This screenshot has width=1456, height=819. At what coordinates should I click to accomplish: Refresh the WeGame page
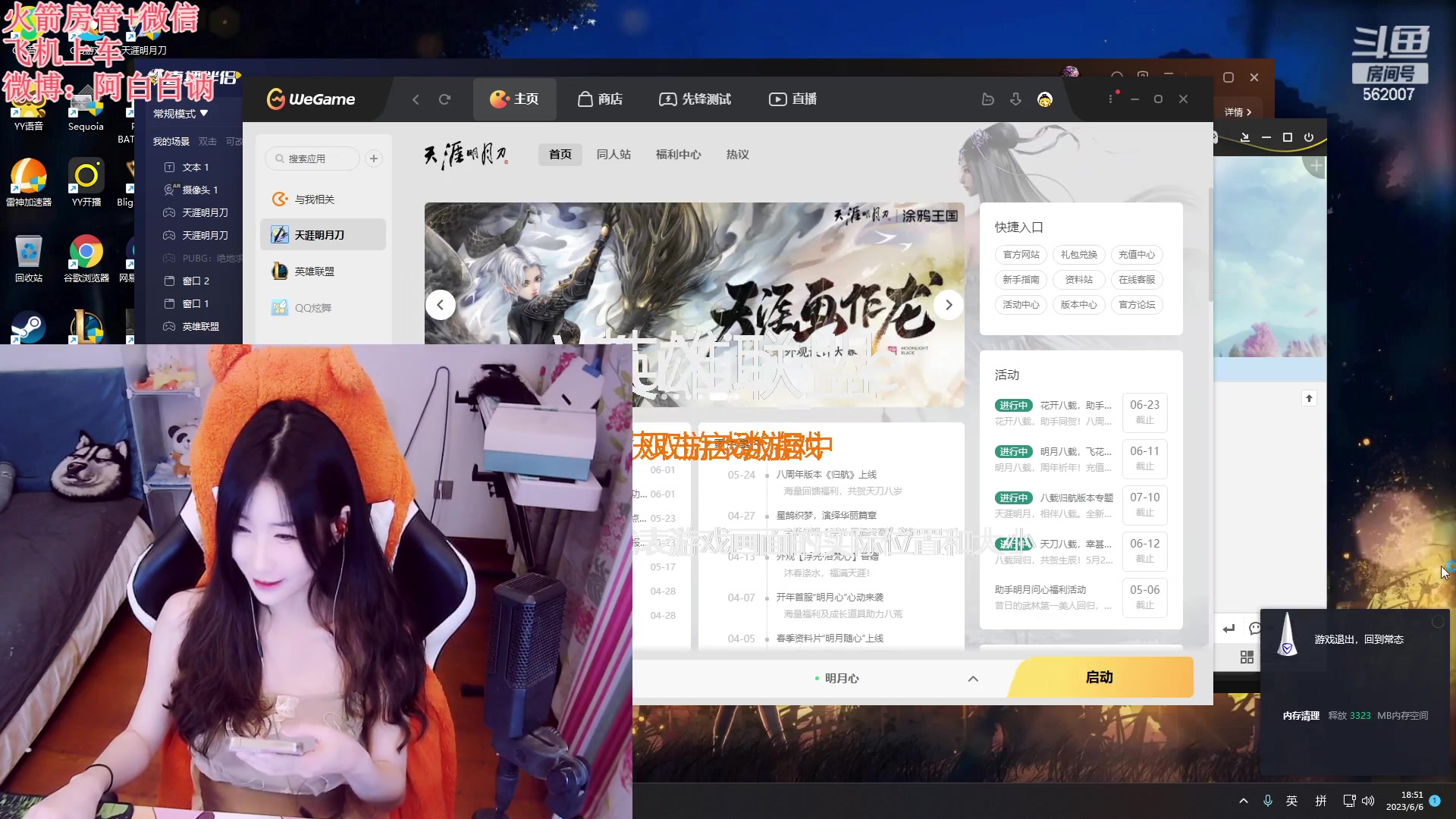tap(445, 99)
